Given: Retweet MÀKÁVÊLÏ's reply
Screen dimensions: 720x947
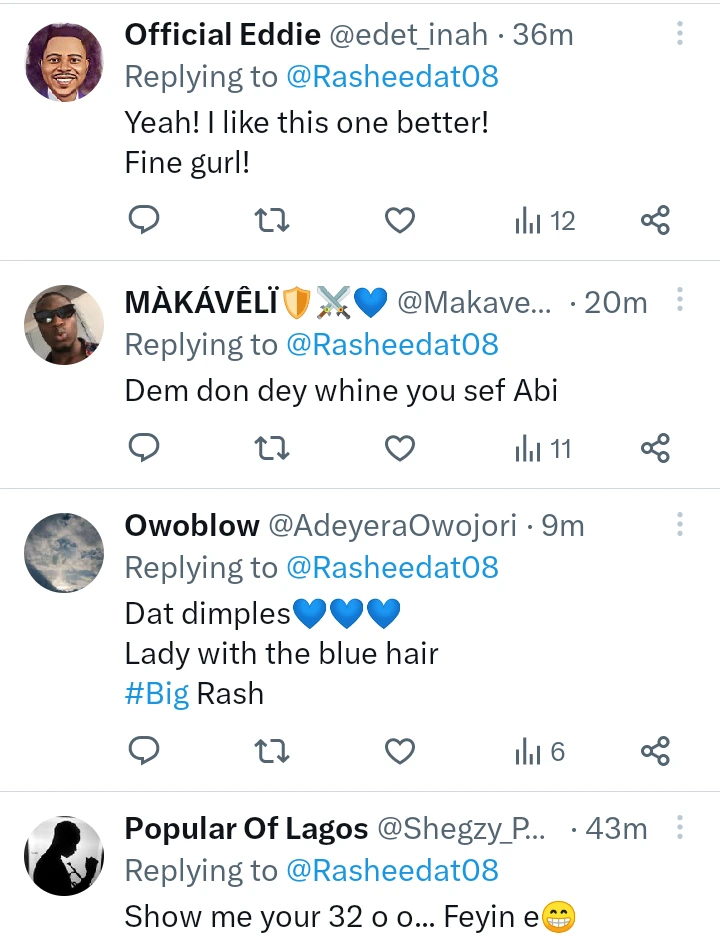Looking at the screenshot, I should [272, 449].
